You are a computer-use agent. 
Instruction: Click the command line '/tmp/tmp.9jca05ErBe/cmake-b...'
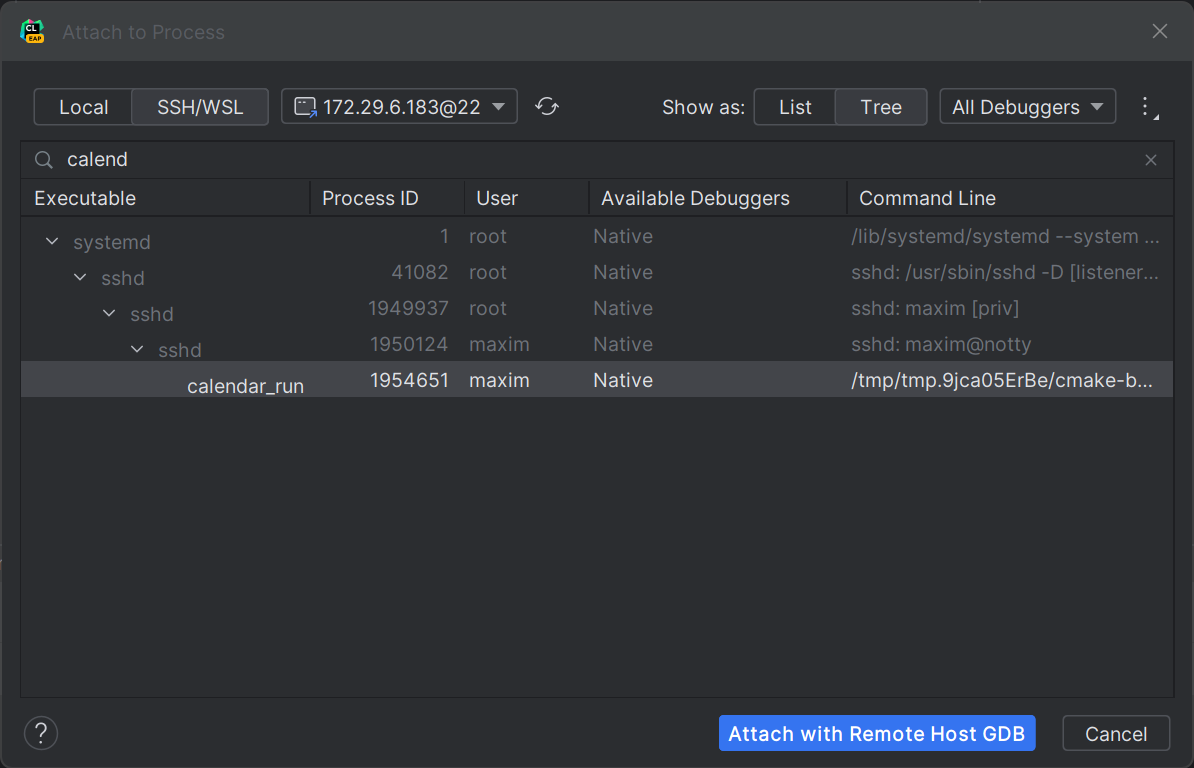pos(1001,380)
